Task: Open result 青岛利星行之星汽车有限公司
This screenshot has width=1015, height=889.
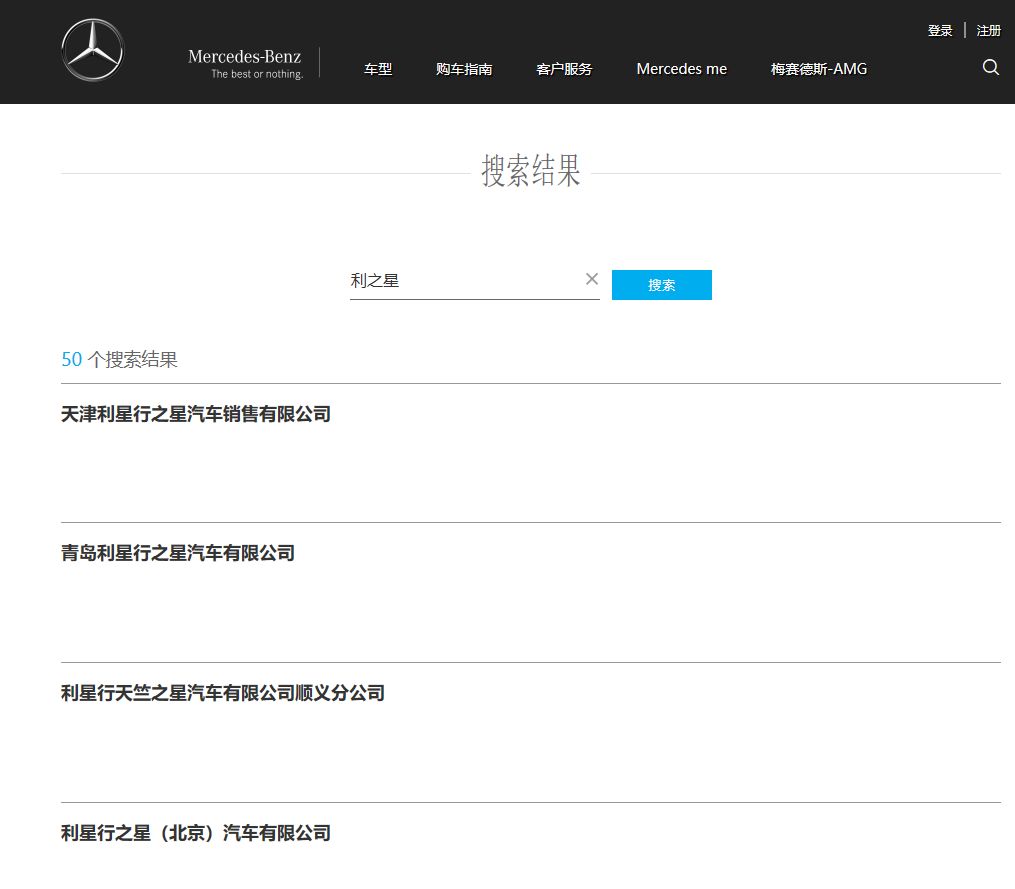Action: (178, 554)
